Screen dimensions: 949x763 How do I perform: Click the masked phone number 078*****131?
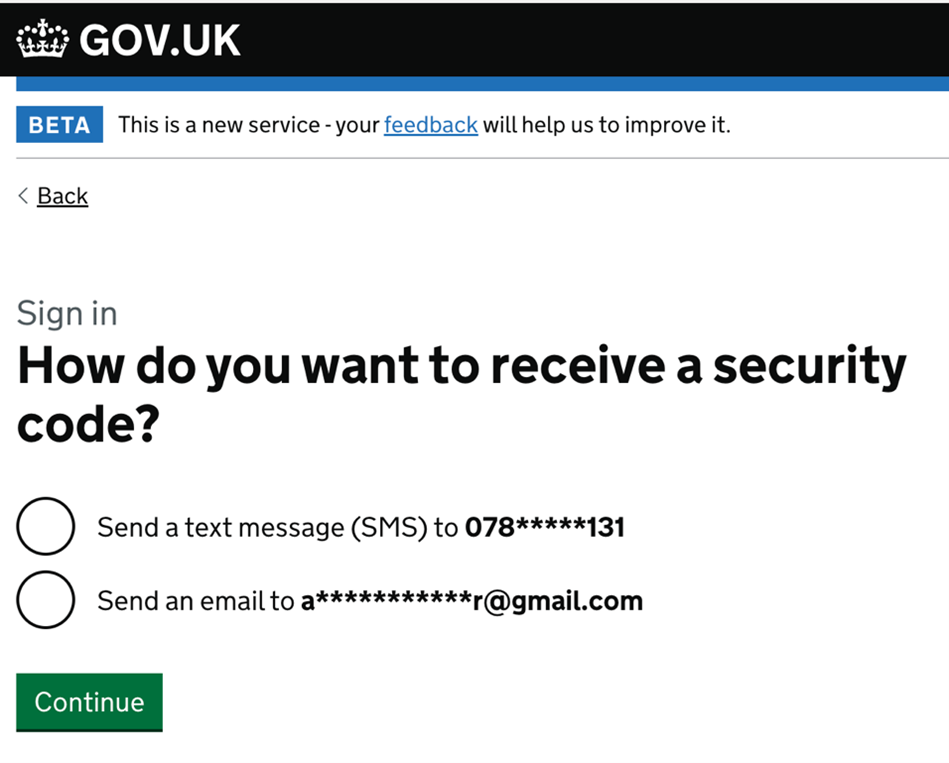tap(545, 527)
